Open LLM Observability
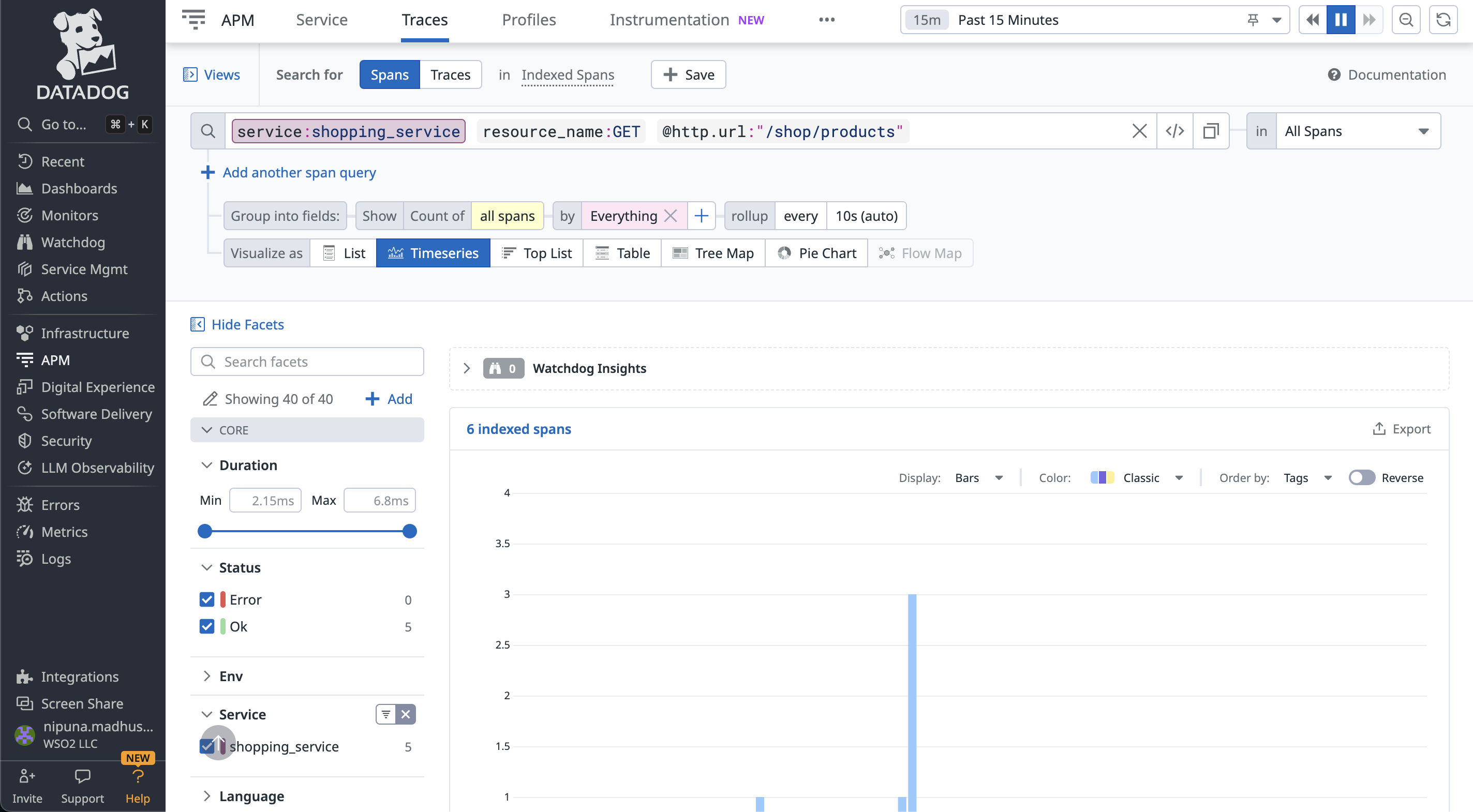 (85, 468)
